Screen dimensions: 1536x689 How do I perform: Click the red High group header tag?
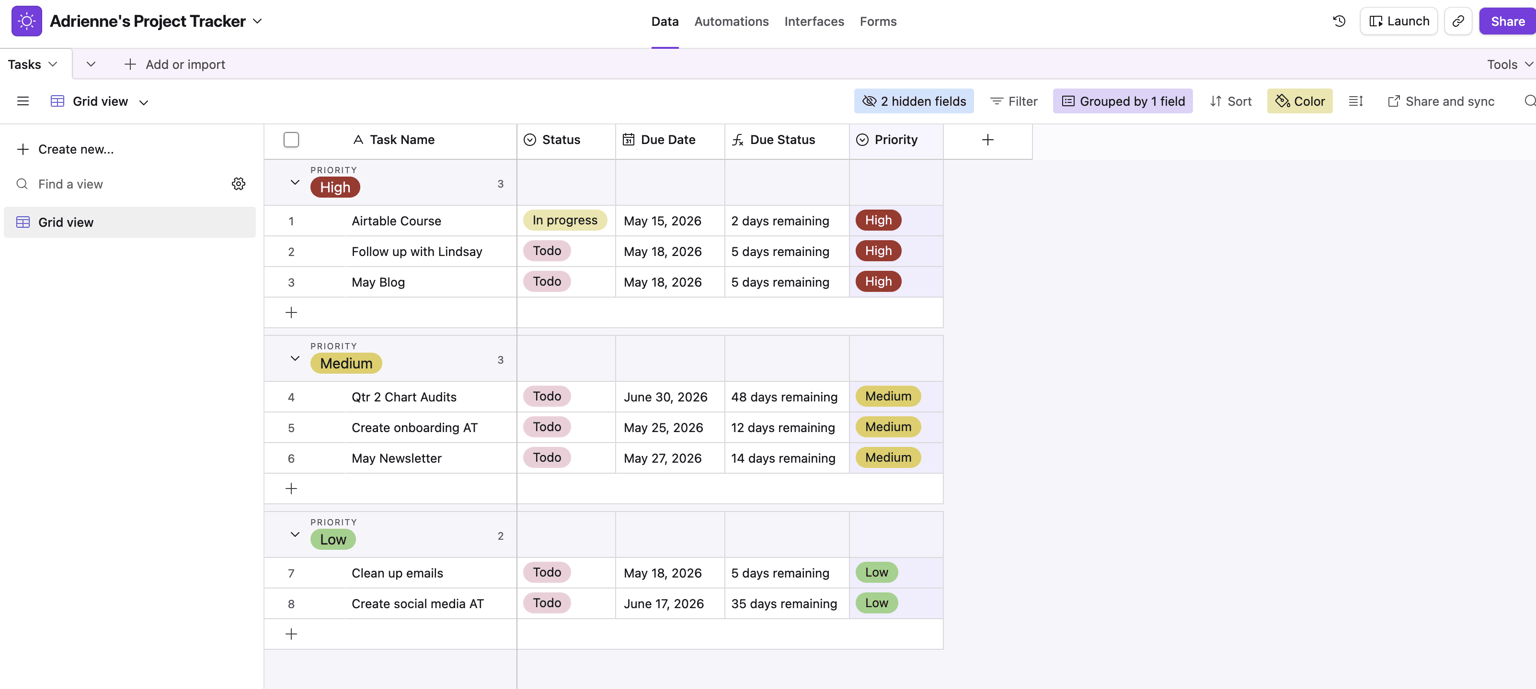coord(335,187)
